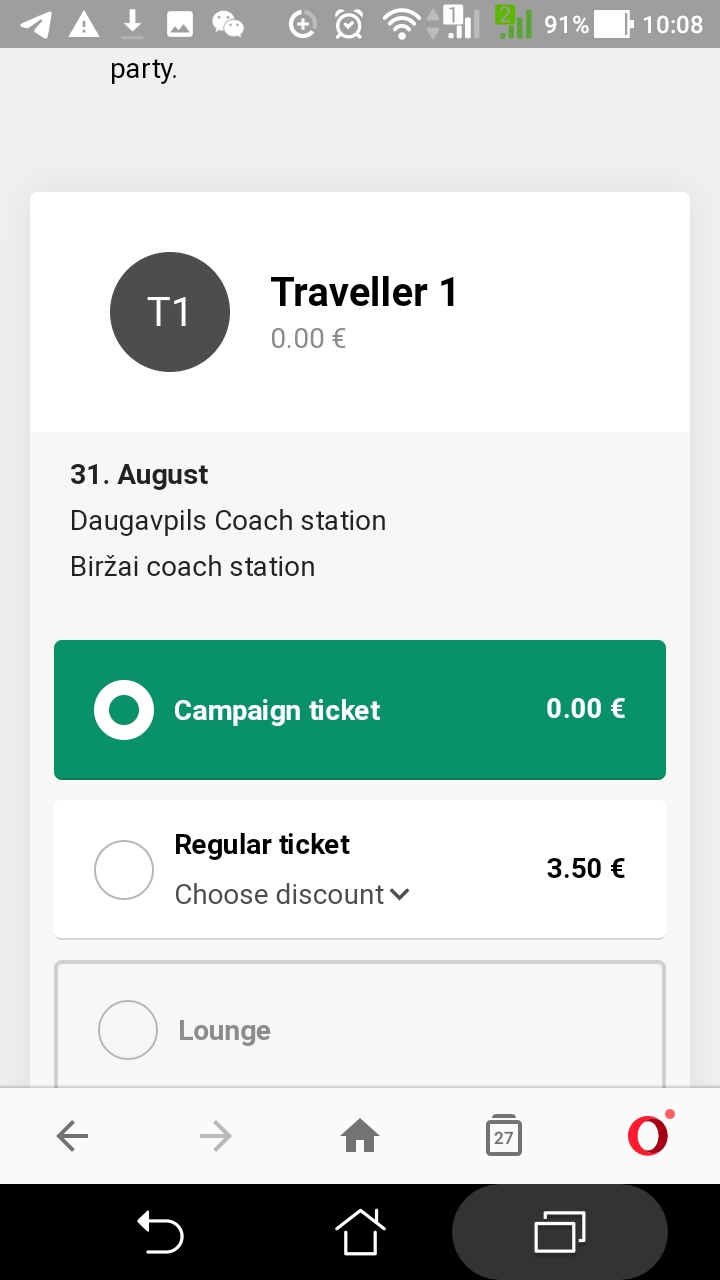
Task: Open the tabs counter showing 27
Action: point(504,1136)
